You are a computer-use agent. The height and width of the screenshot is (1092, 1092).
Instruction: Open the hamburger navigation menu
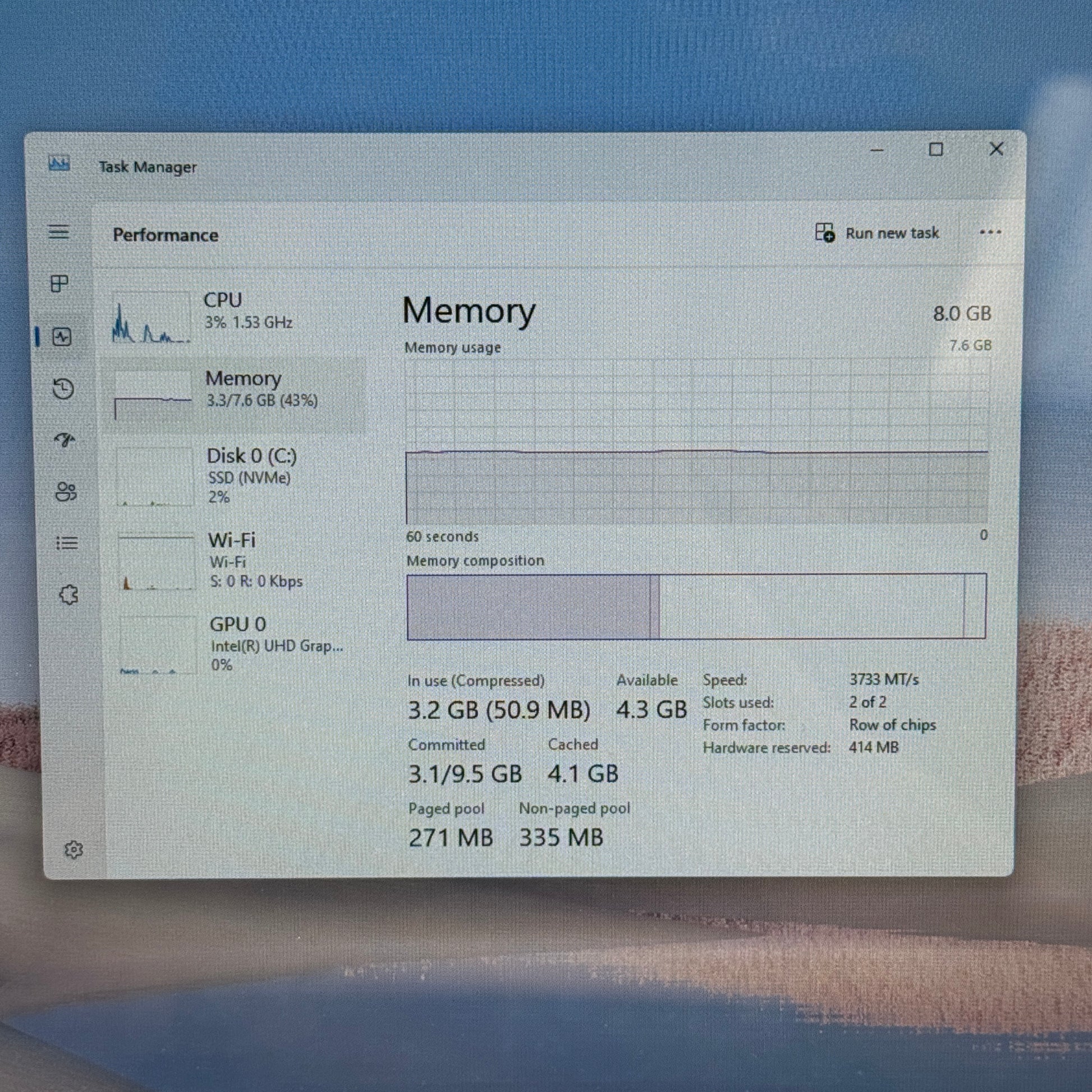[59, 232]
